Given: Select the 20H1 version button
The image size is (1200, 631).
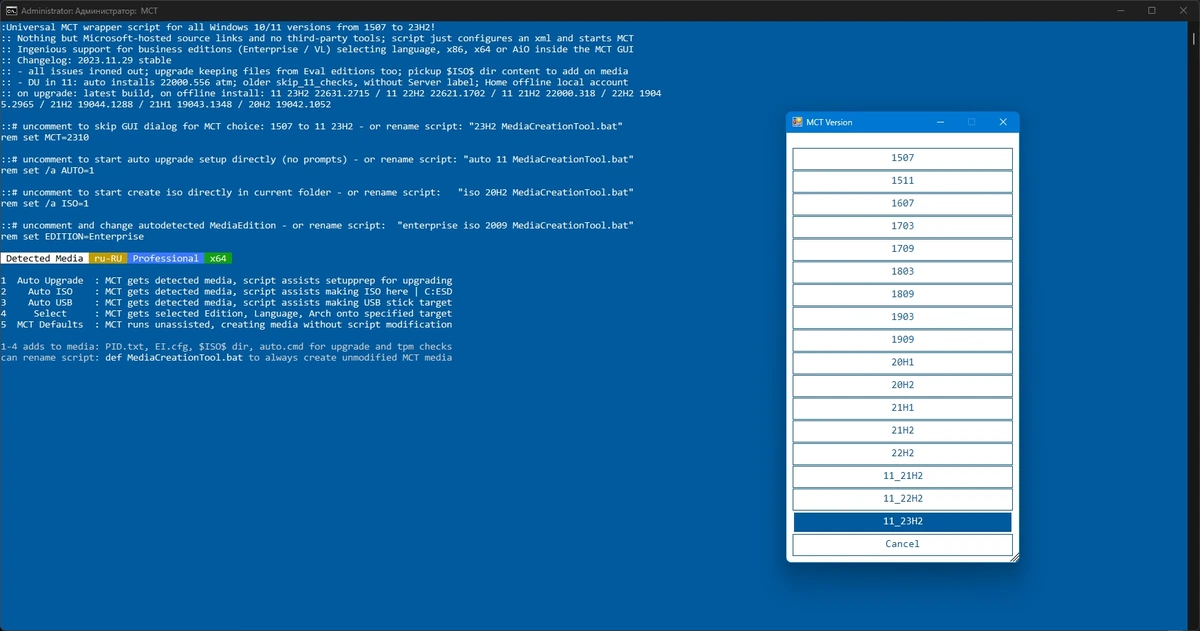Looking at the screenshot, I should pyautogui.click(x=902, y=362).
